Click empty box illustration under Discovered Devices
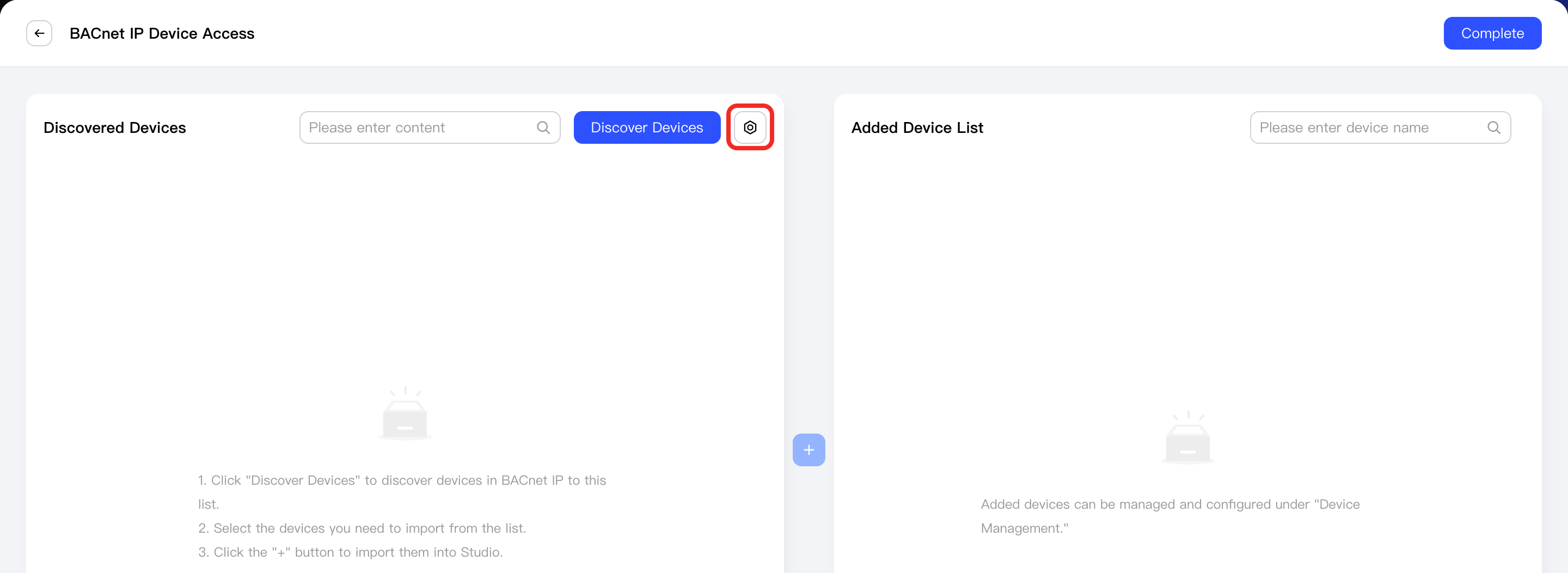Screen dimensions: 1568x573 (405, 413)
